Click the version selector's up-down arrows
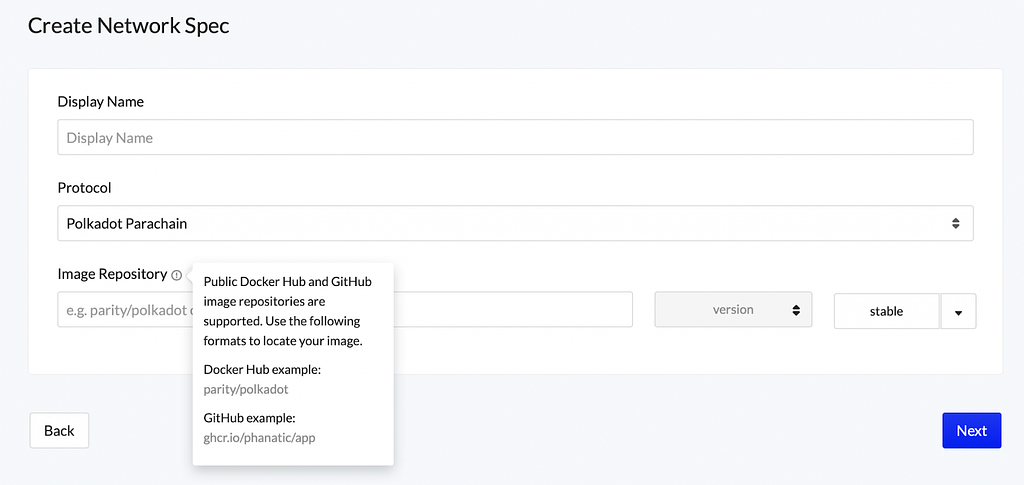Screen dimensions: 1024x485 click(796, 310)
